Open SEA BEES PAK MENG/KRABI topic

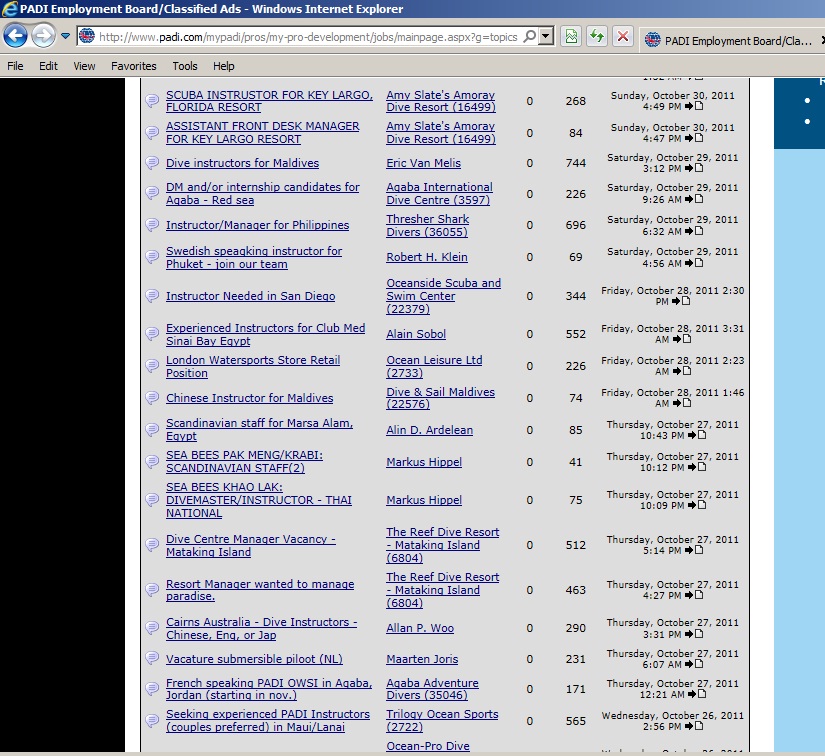pos(244,461)
